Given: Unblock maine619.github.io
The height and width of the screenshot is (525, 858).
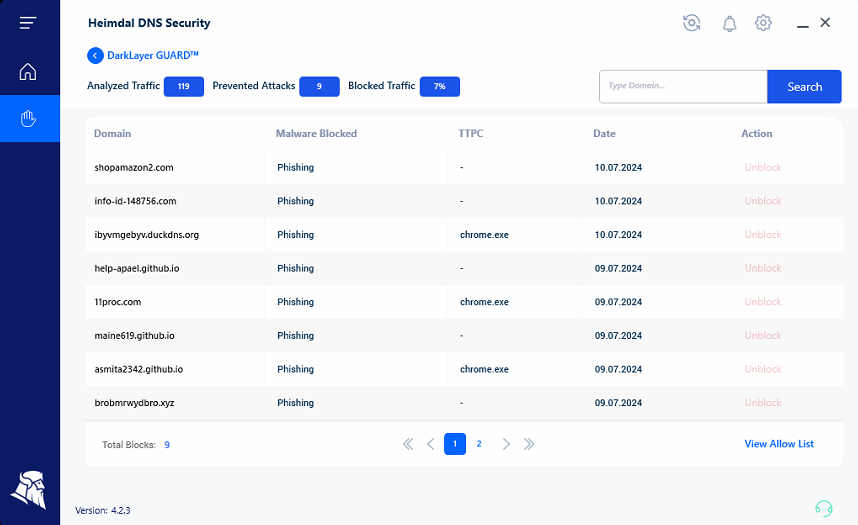Looking at the screenshot, I should pyautogui.click(x=763, y=336).
